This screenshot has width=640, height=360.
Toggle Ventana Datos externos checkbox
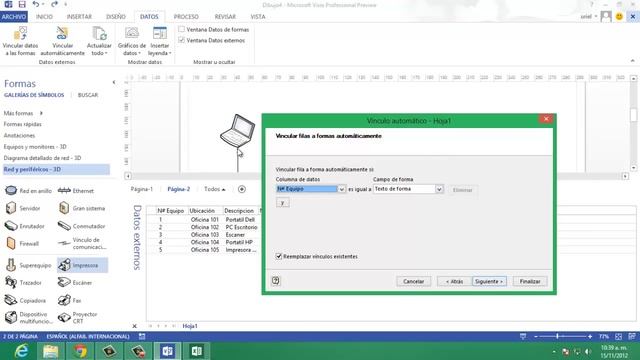pos(182,40)
